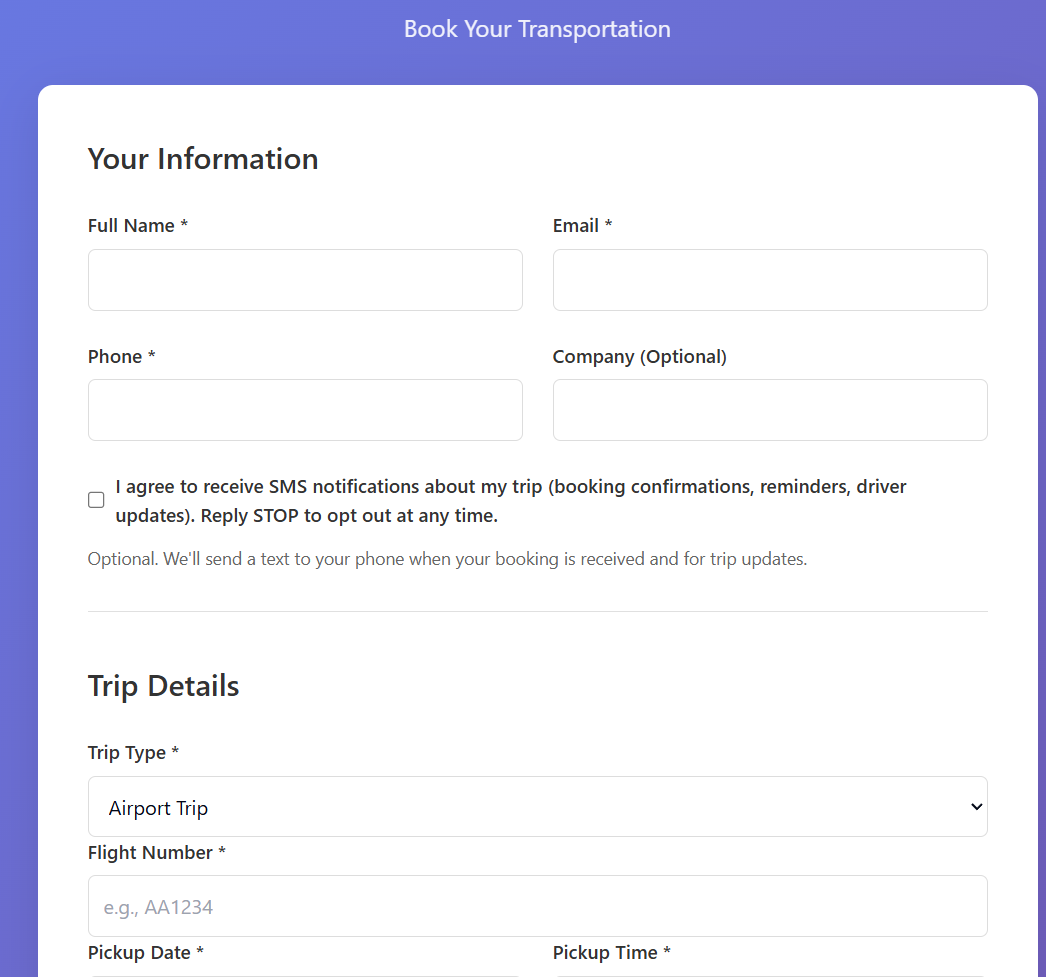This screenshot has width=1046, height=977.
Task: Click the Email input box
Action: pyautogui.click(x=770, y=280)
